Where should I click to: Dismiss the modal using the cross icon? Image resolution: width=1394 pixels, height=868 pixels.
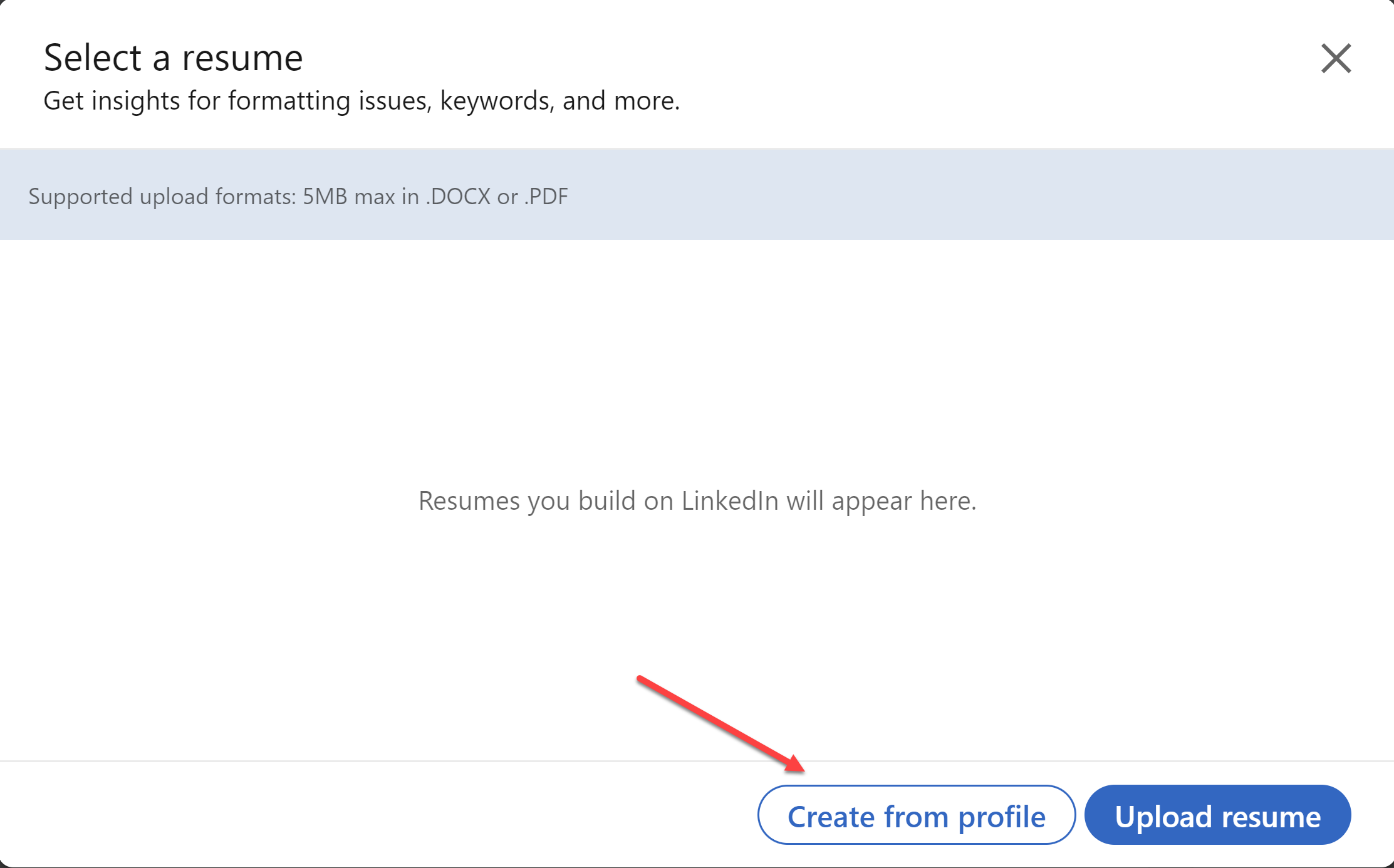pos(1336,58)
